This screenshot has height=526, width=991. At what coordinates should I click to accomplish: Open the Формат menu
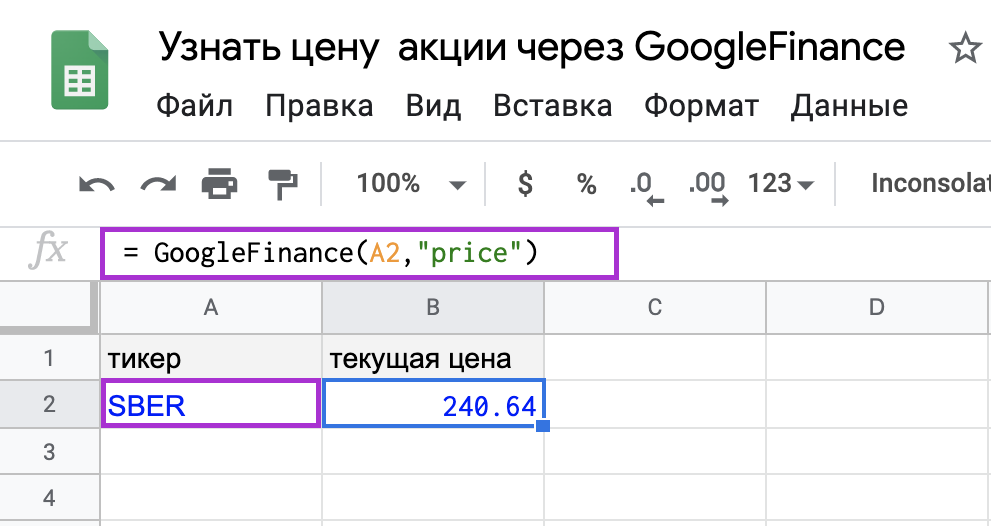pyautogui.click(x=701, y=105)
